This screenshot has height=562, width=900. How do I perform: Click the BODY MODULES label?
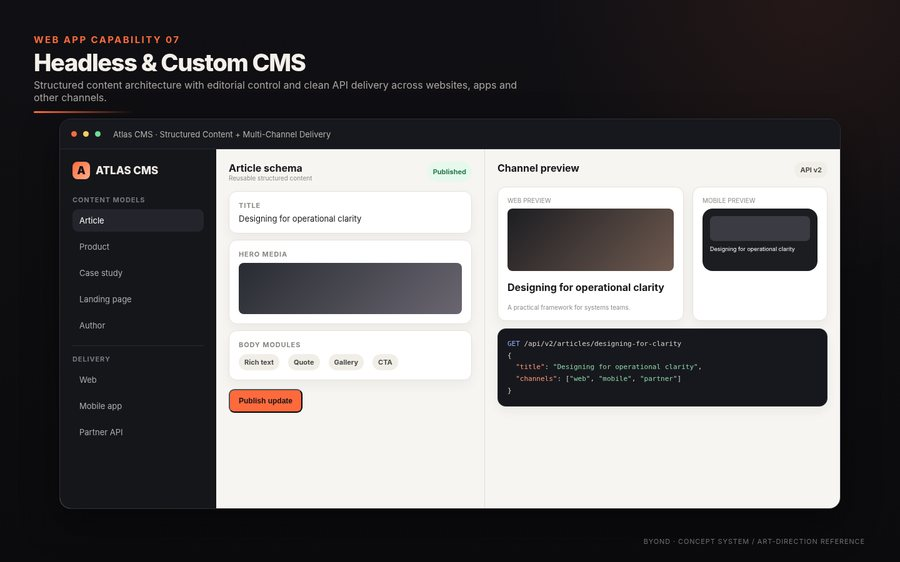pos(269,345)
